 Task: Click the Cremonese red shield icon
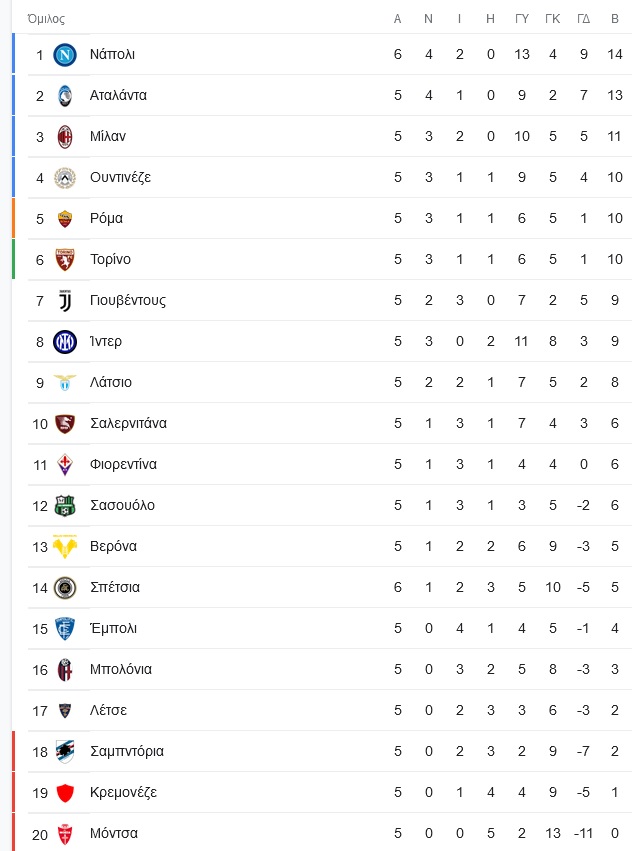point(65,792)
